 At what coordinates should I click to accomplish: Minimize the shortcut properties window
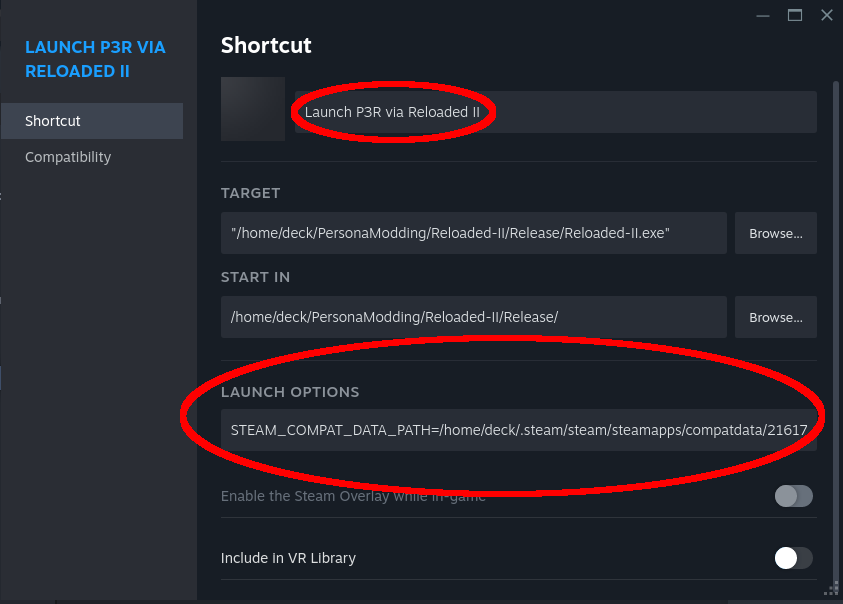[763, 16]
